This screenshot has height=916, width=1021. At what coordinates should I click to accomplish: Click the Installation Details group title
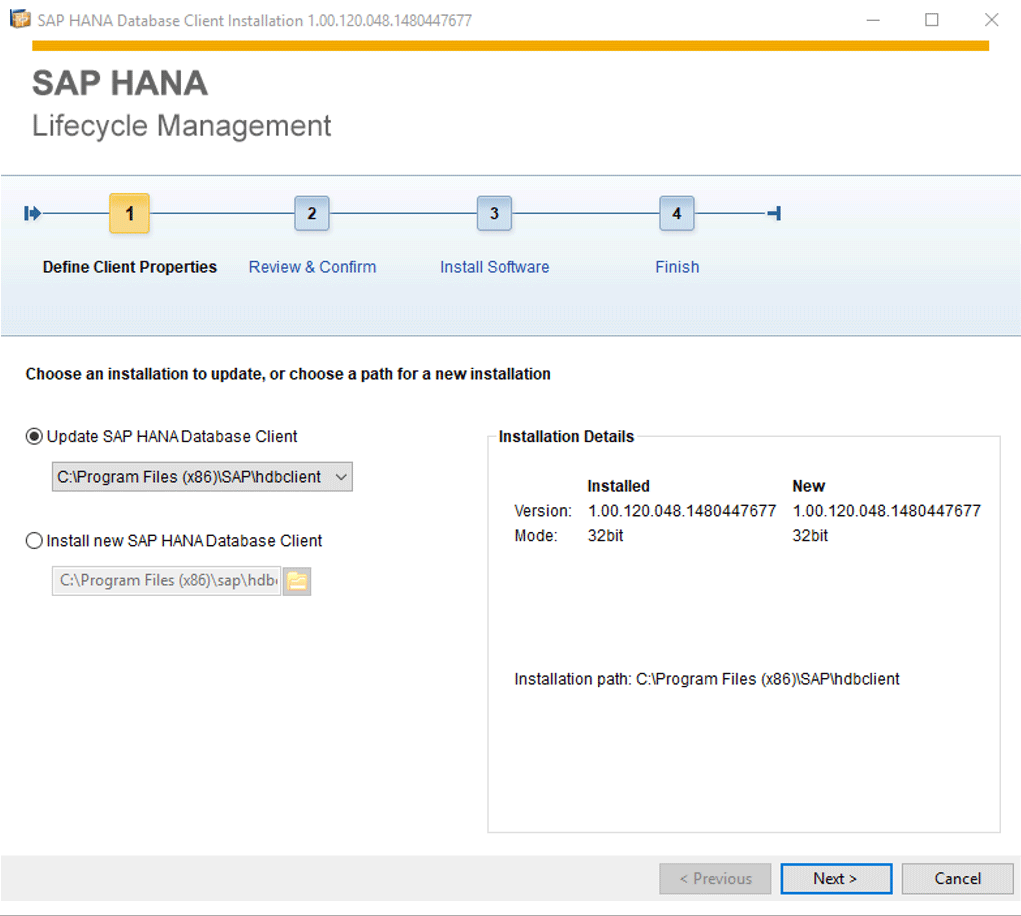click(x=566, y=436)
